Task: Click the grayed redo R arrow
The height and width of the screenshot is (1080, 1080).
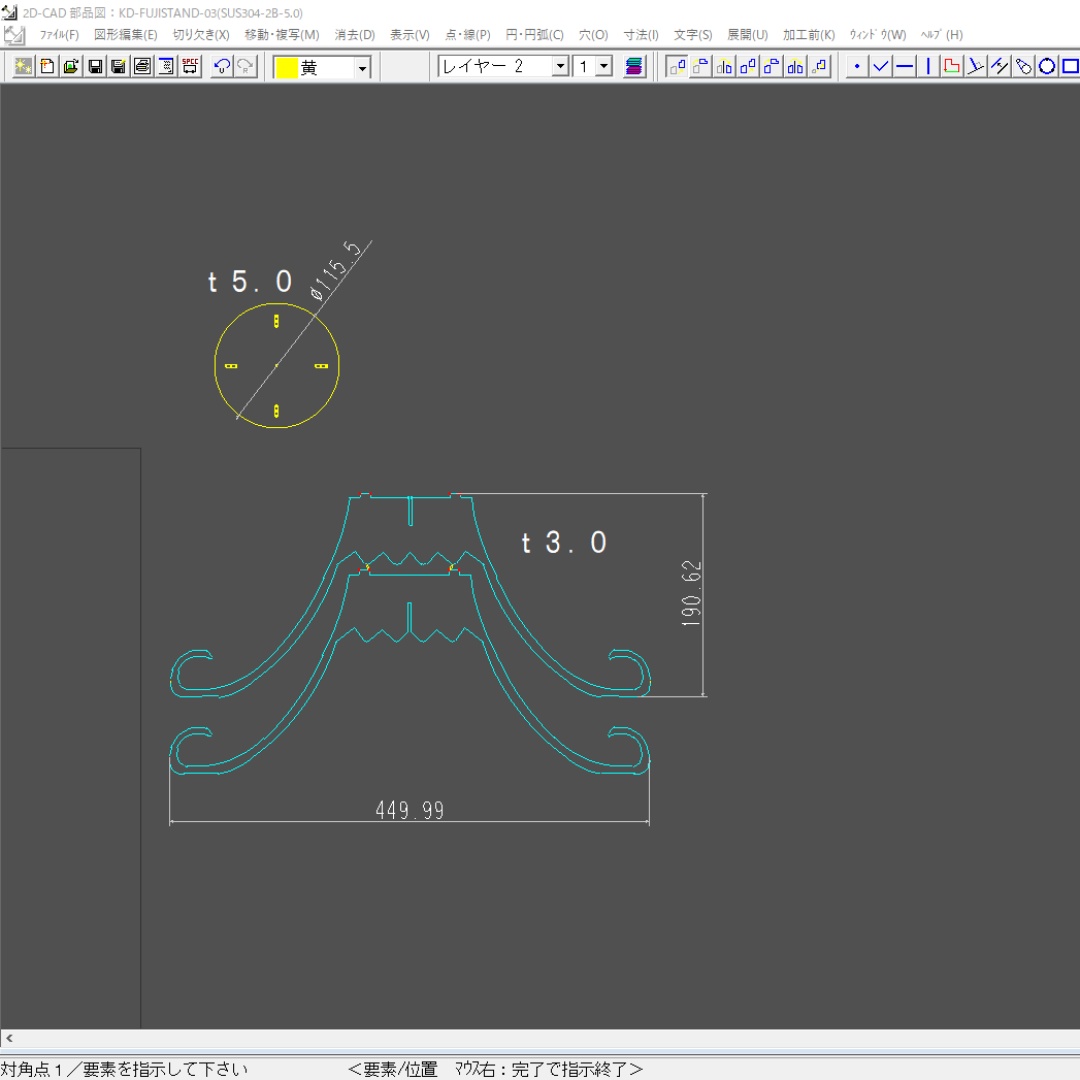Action: (245, 67)
